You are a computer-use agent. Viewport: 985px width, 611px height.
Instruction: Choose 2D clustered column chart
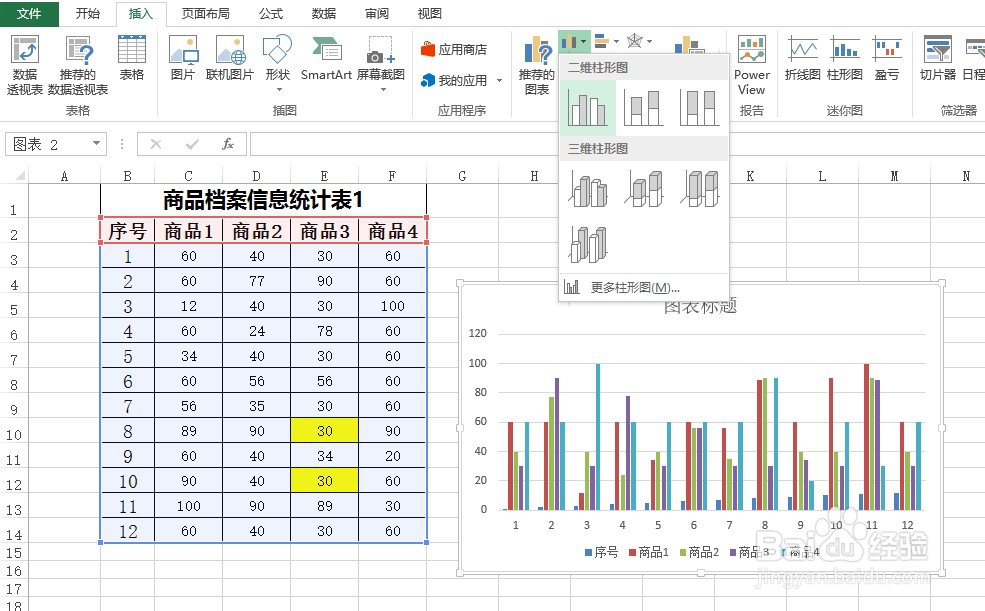point(587,108)
